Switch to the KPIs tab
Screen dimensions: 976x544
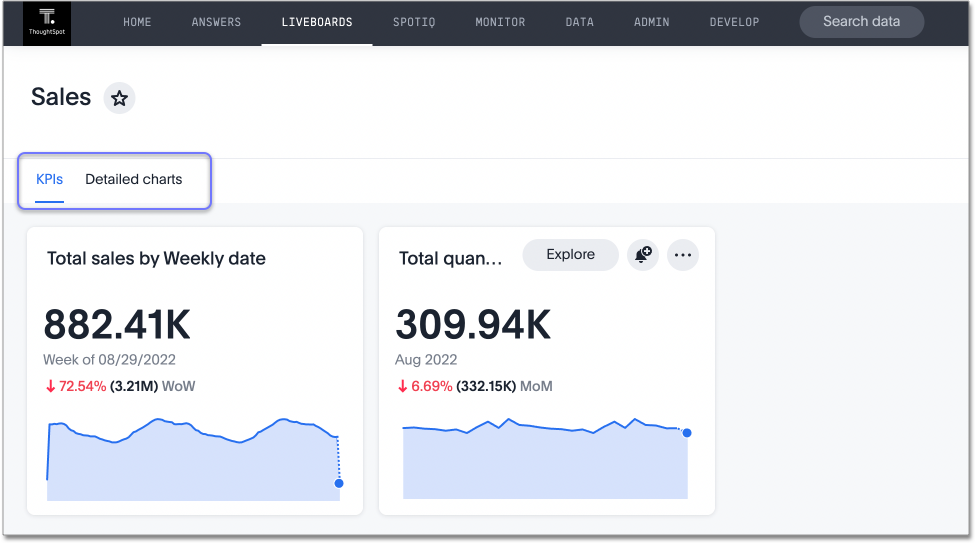[49, 180]
